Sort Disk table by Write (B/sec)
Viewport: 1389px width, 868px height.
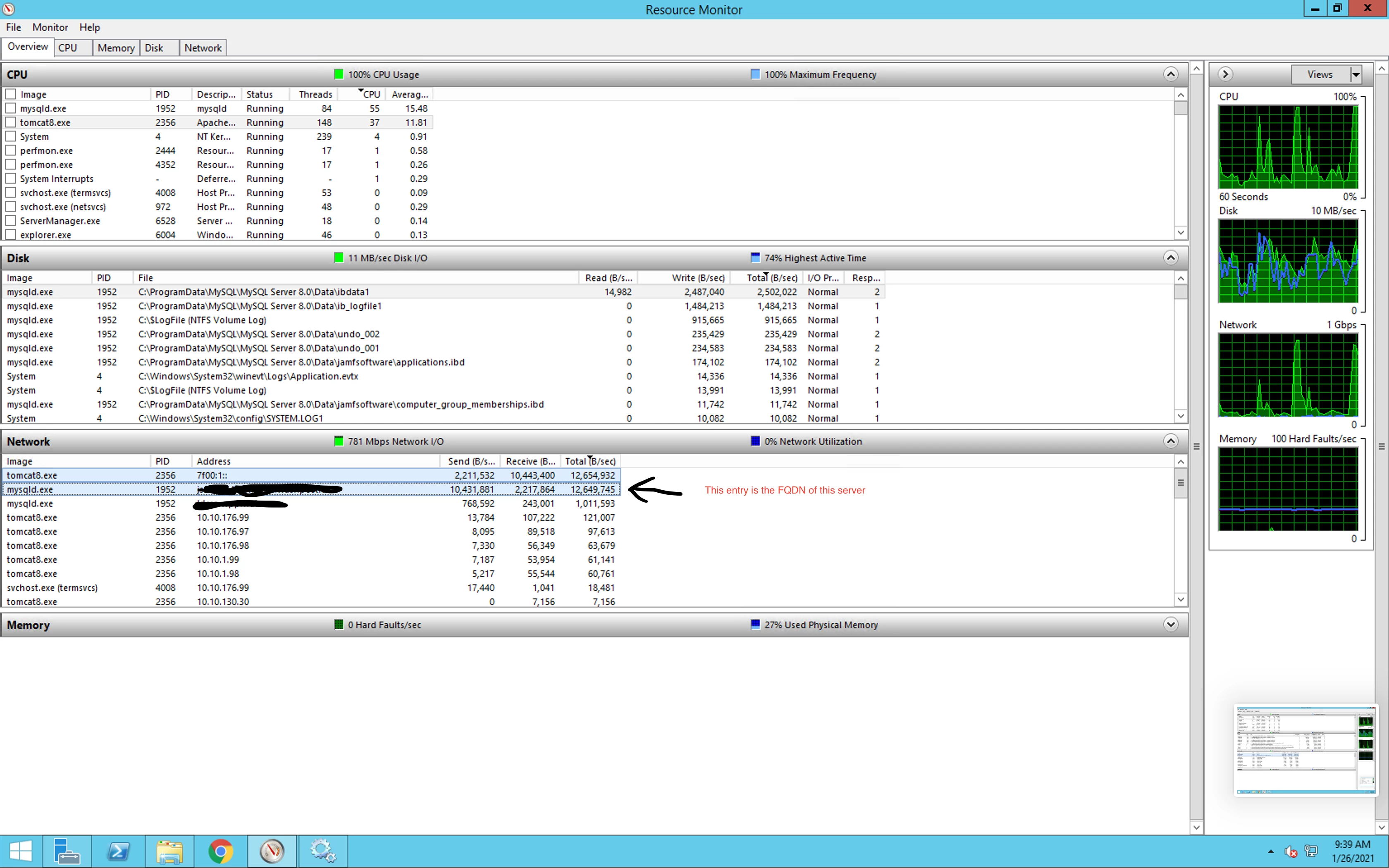[x=684, y=278]
